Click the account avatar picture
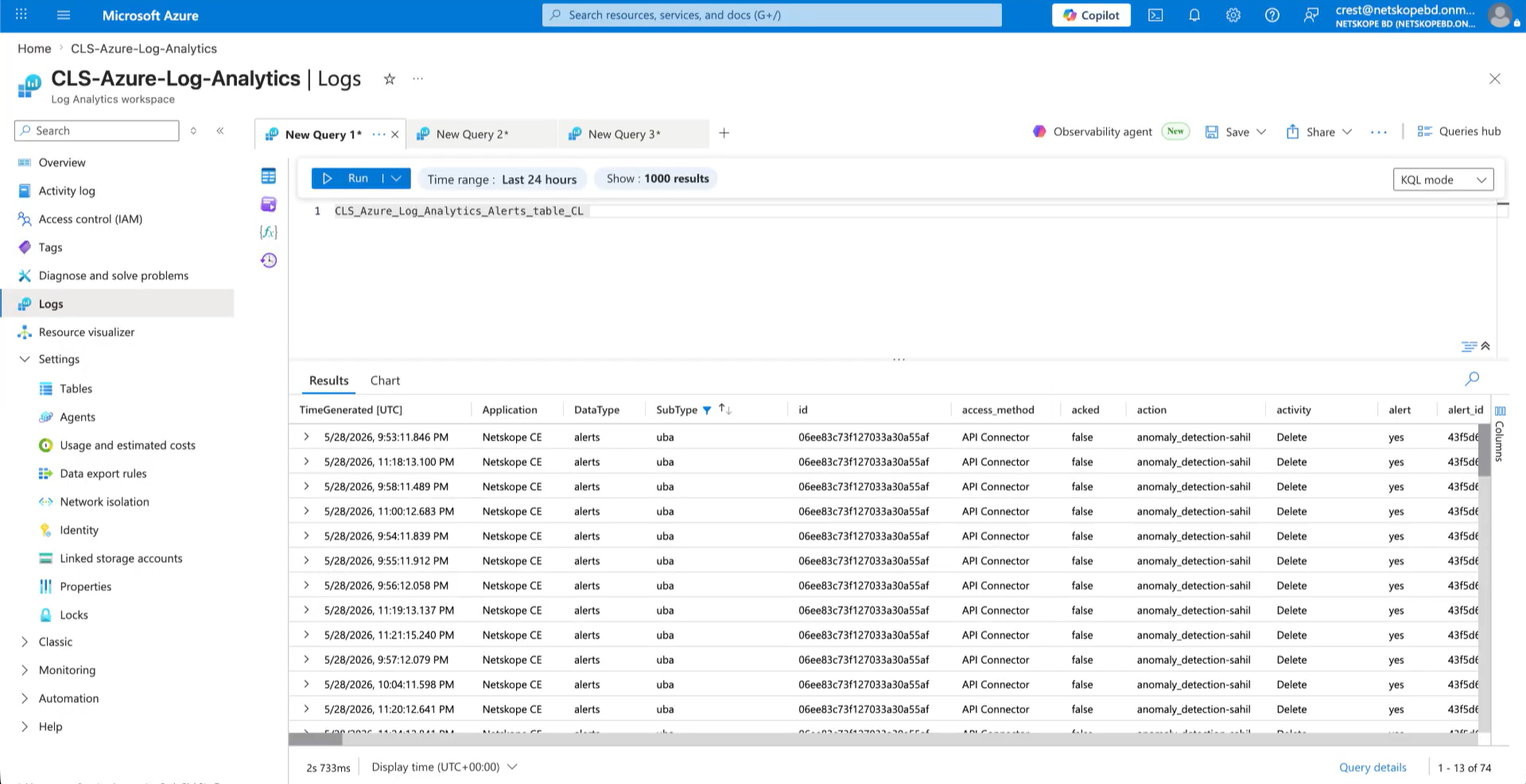1526x784 pixels. click(1500, 15)
